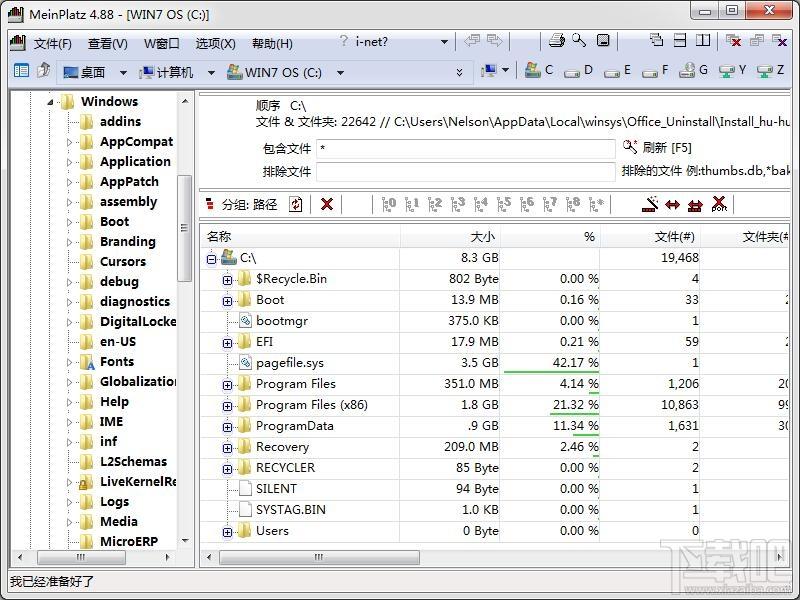Expand tree to level 1 icon
The width and height of the screenshot is (800, 600).
click(412, 205)
